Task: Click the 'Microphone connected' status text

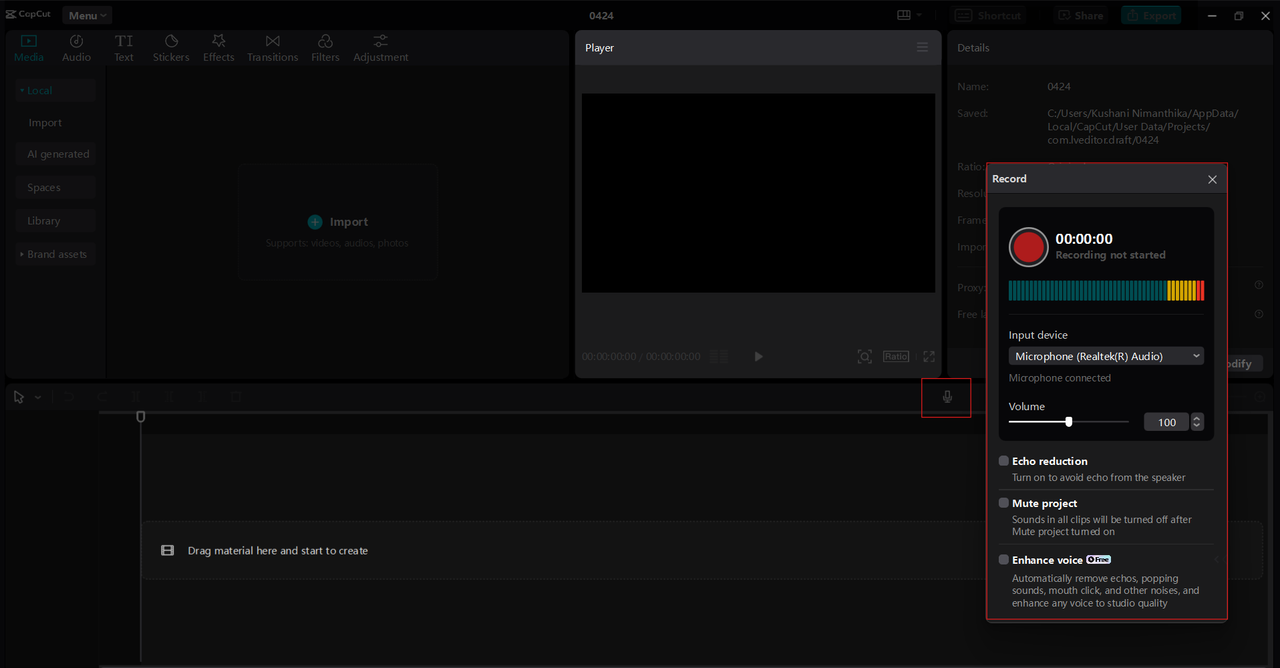Action: 1059,378
